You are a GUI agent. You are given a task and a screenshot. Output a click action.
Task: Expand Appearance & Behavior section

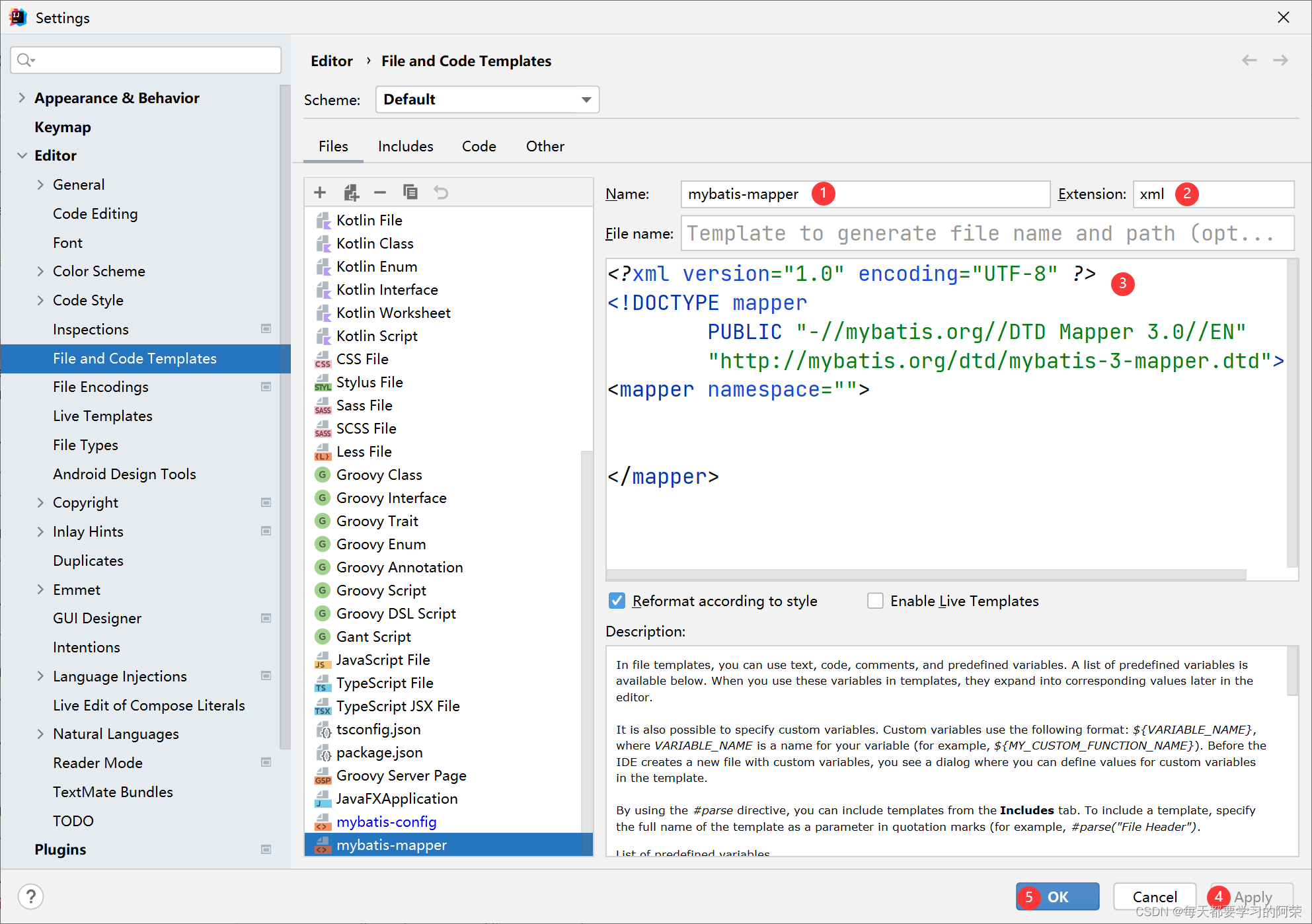tap(22, 98)
